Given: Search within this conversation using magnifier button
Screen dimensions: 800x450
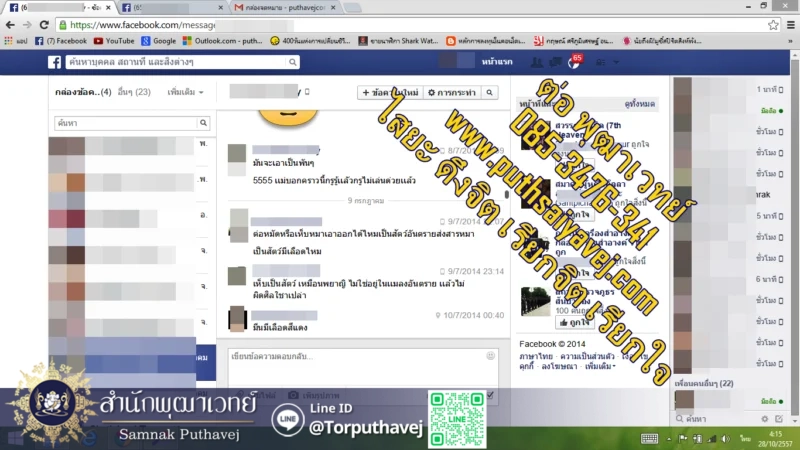Looking at the screenshot, I should (x=489, y=92).
